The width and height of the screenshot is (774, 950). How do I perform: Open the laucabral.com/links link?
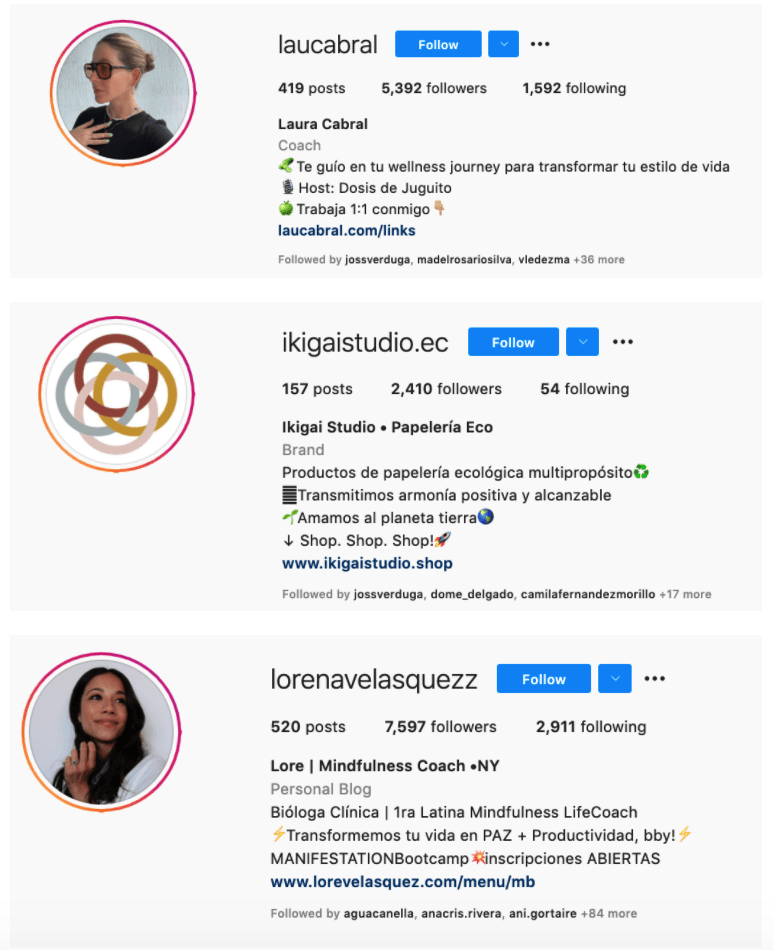click(x=346, y=231)
